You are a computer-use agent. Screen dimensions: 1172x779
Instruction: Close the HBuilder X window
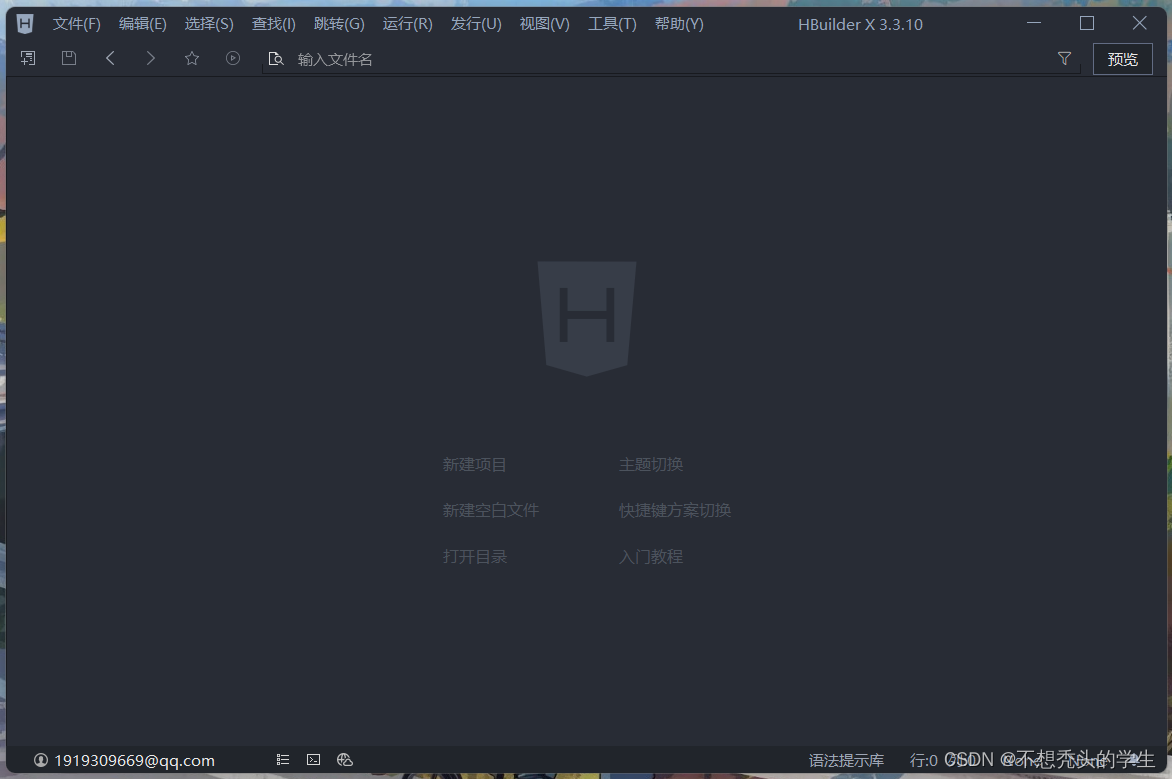[1139, 23]
